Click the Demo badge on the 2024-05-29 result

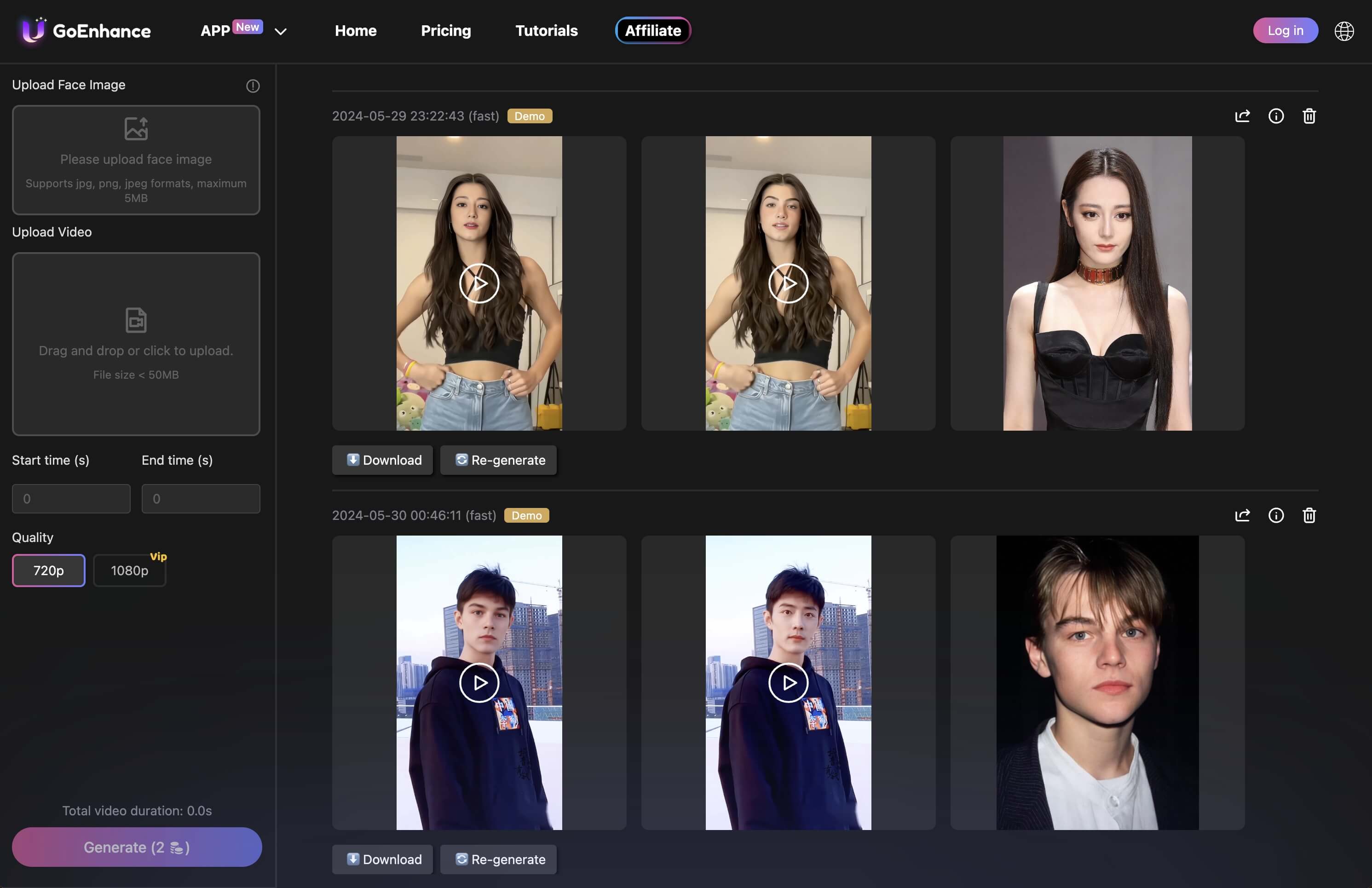529,116
